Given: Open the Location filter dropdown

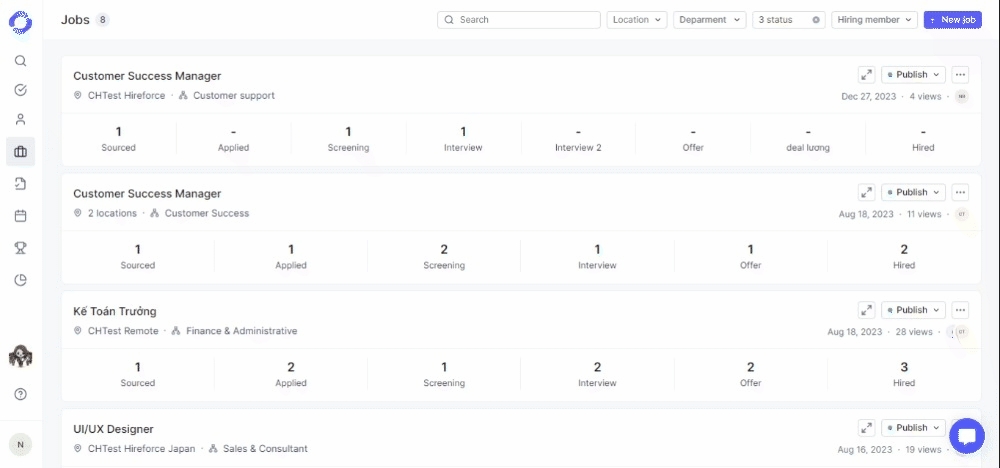Looking at the screenshot, I should [637, 20].
